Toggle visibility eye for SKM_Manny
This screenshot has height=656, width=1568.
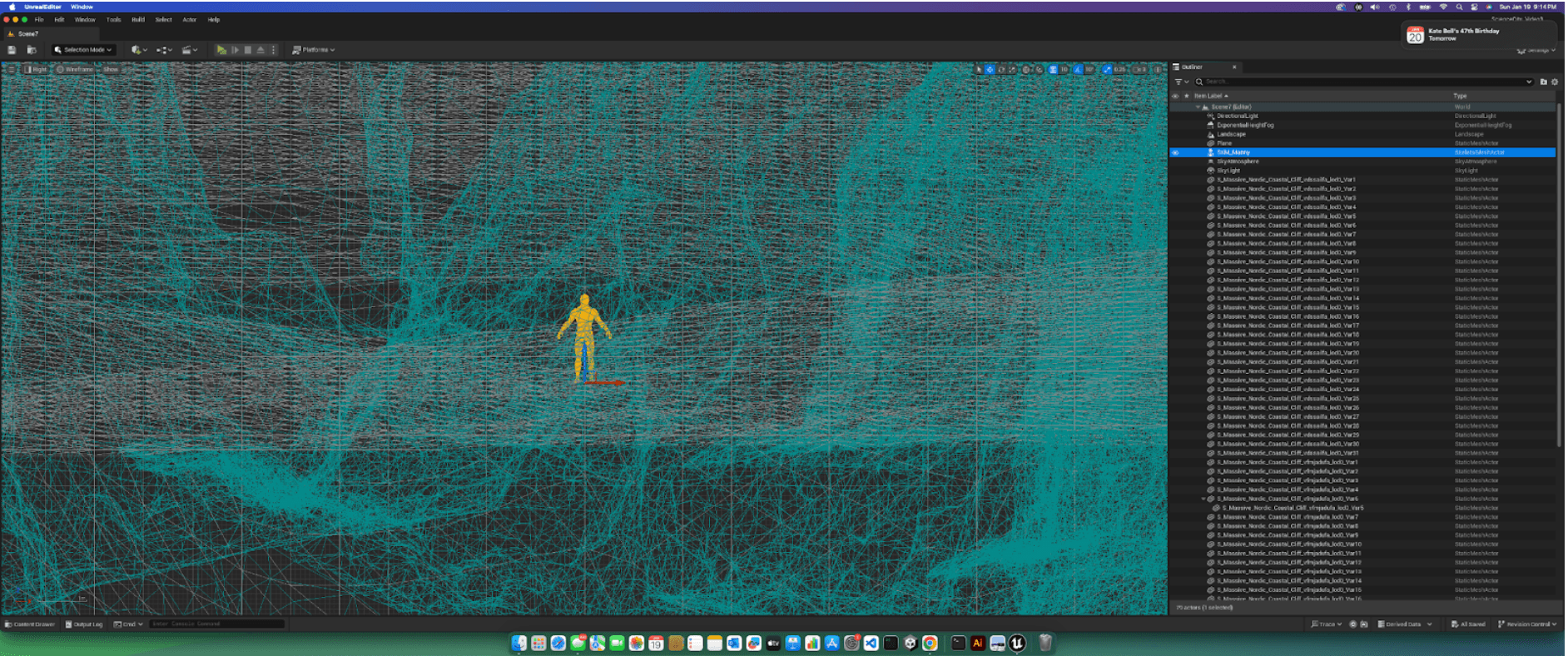click(1175, 152)
